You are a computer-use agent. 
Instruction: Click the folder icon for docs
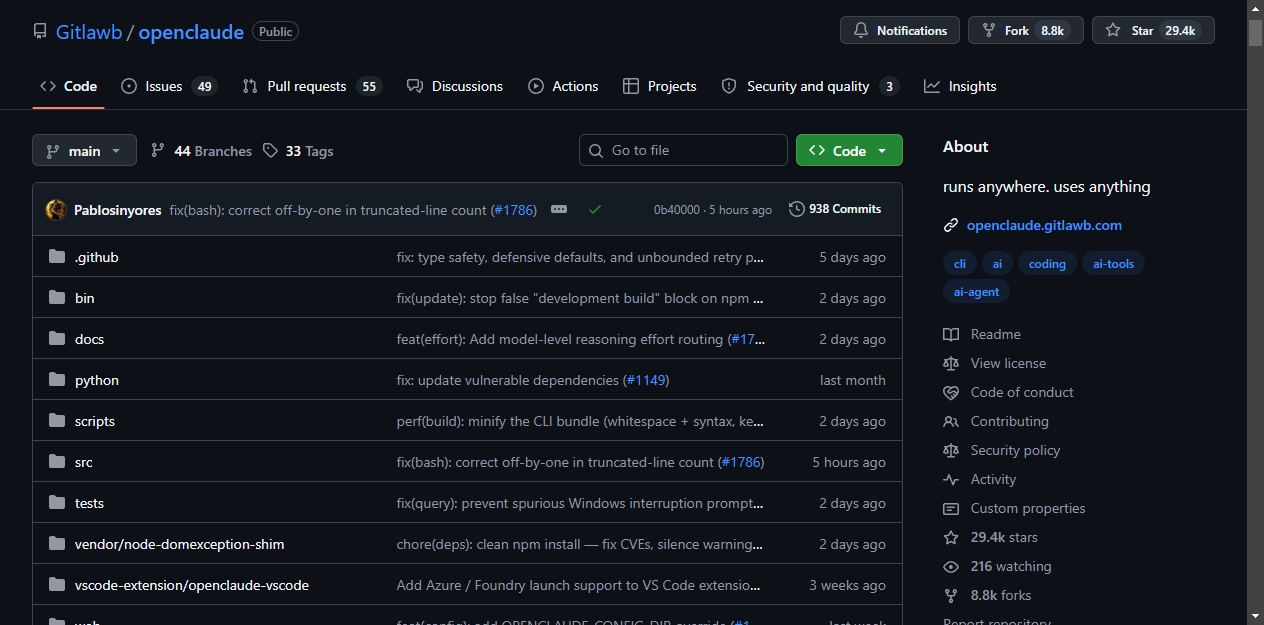(x=57, y=339)
